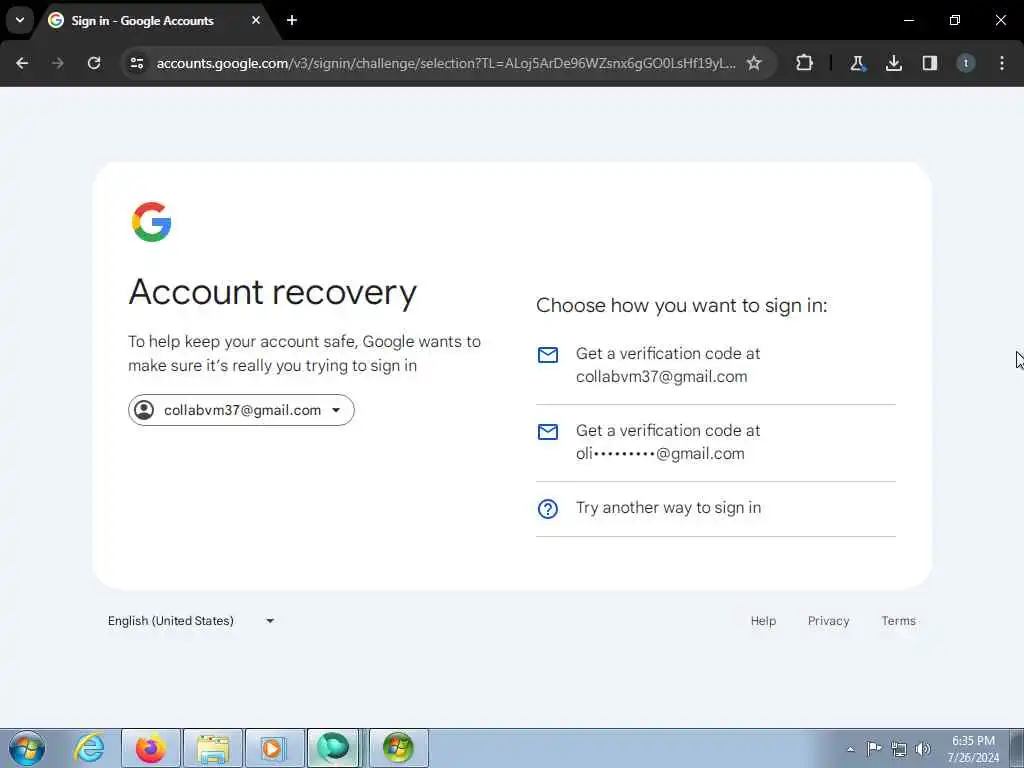Open the collabvm37@gmail.com account switcher
The width and height of the screenshot is (1024, 768).
241,410
